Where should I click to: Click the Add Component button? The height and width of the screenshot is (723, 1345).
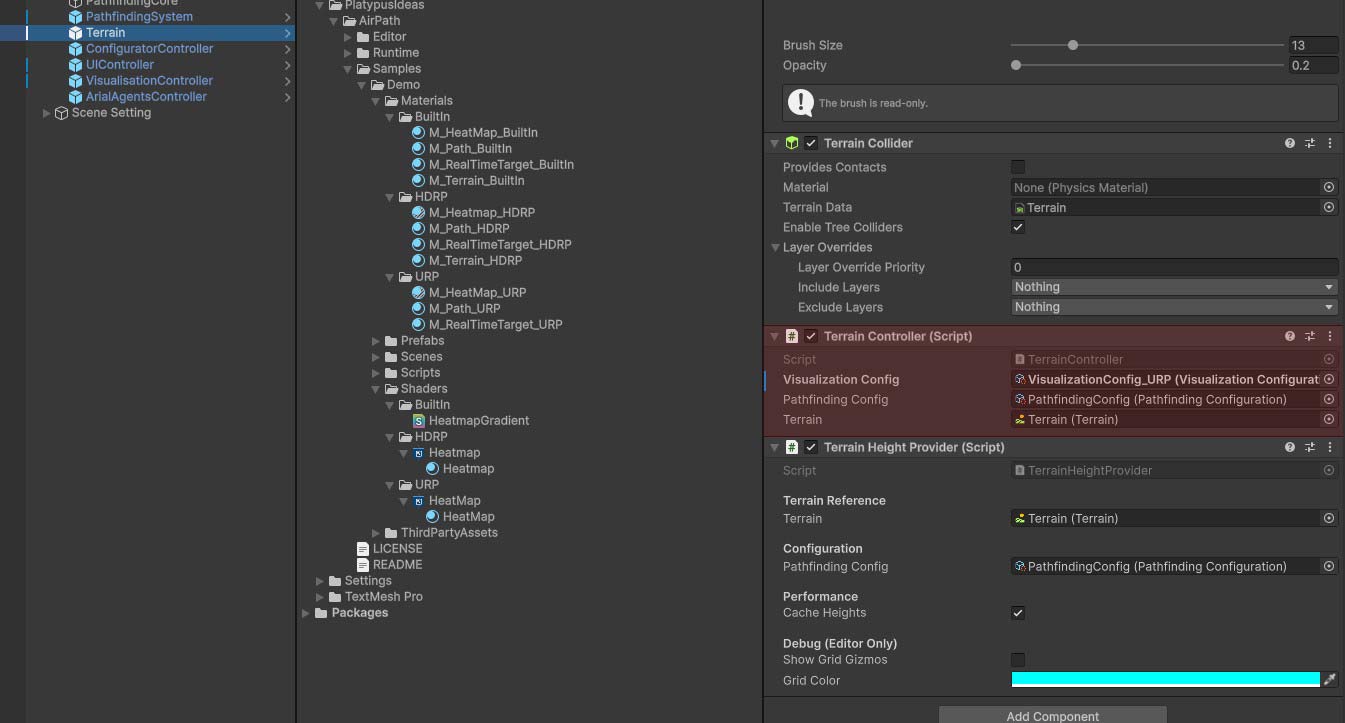[x=1052, y=715]
